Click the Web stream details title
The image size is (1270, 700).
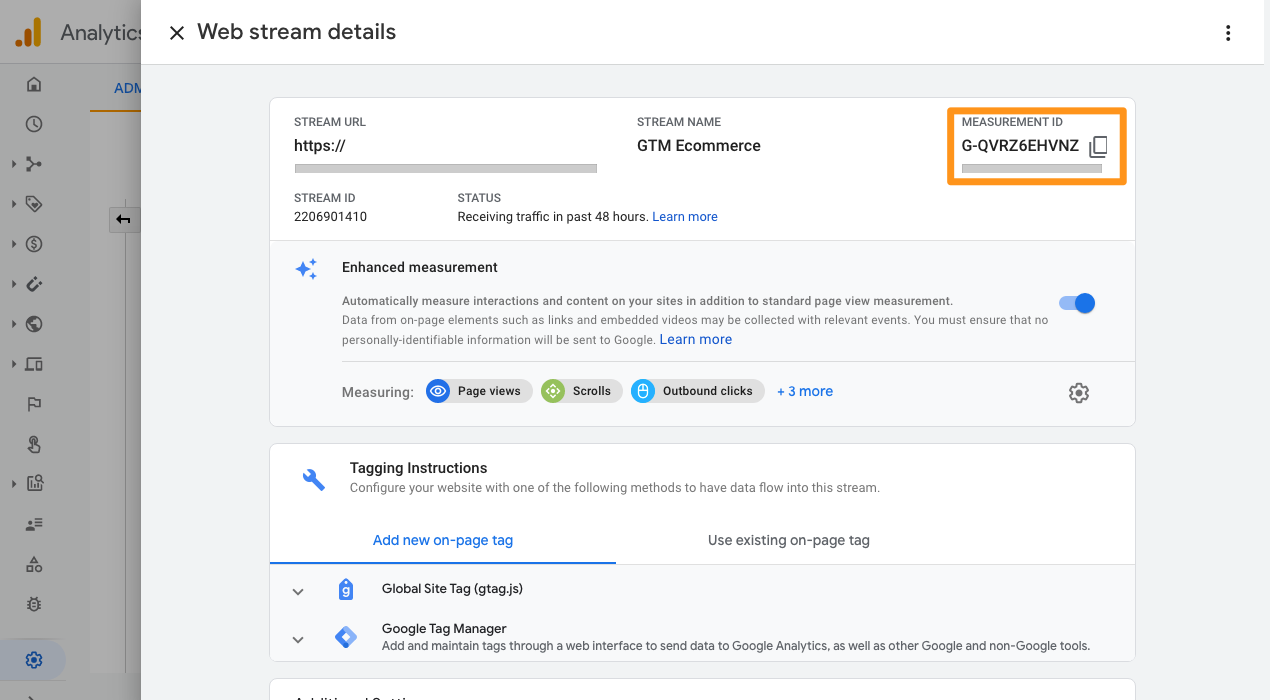point(296,32)
